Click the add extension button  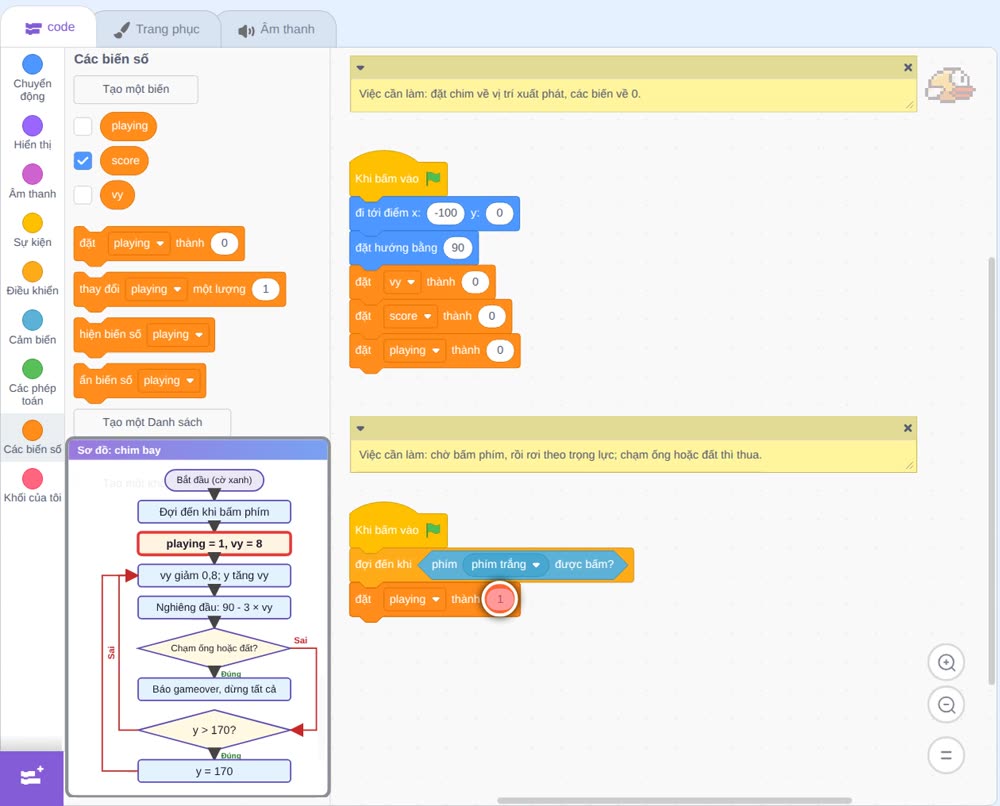pyautogui.click(x=32, y=777)
